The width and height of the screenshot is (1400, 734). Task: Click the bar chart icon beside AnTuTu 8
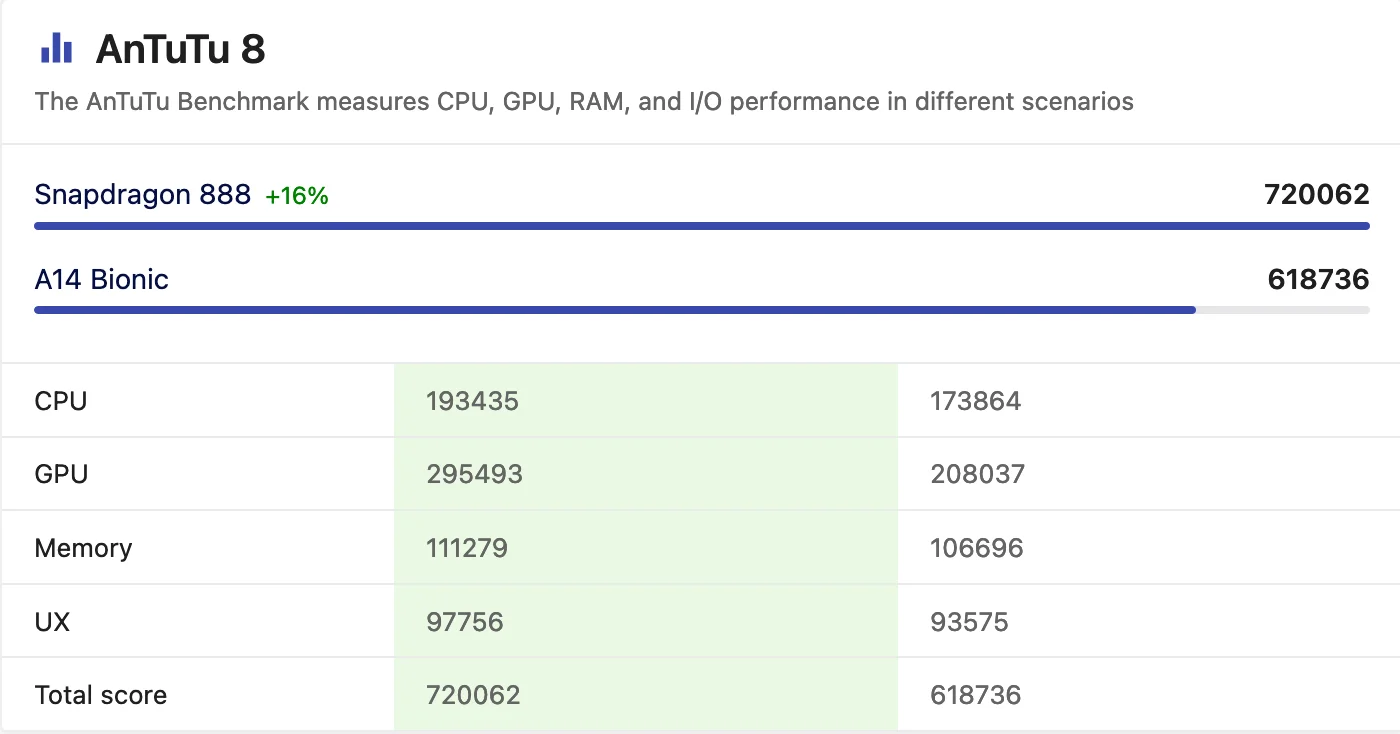click(56, 47)
